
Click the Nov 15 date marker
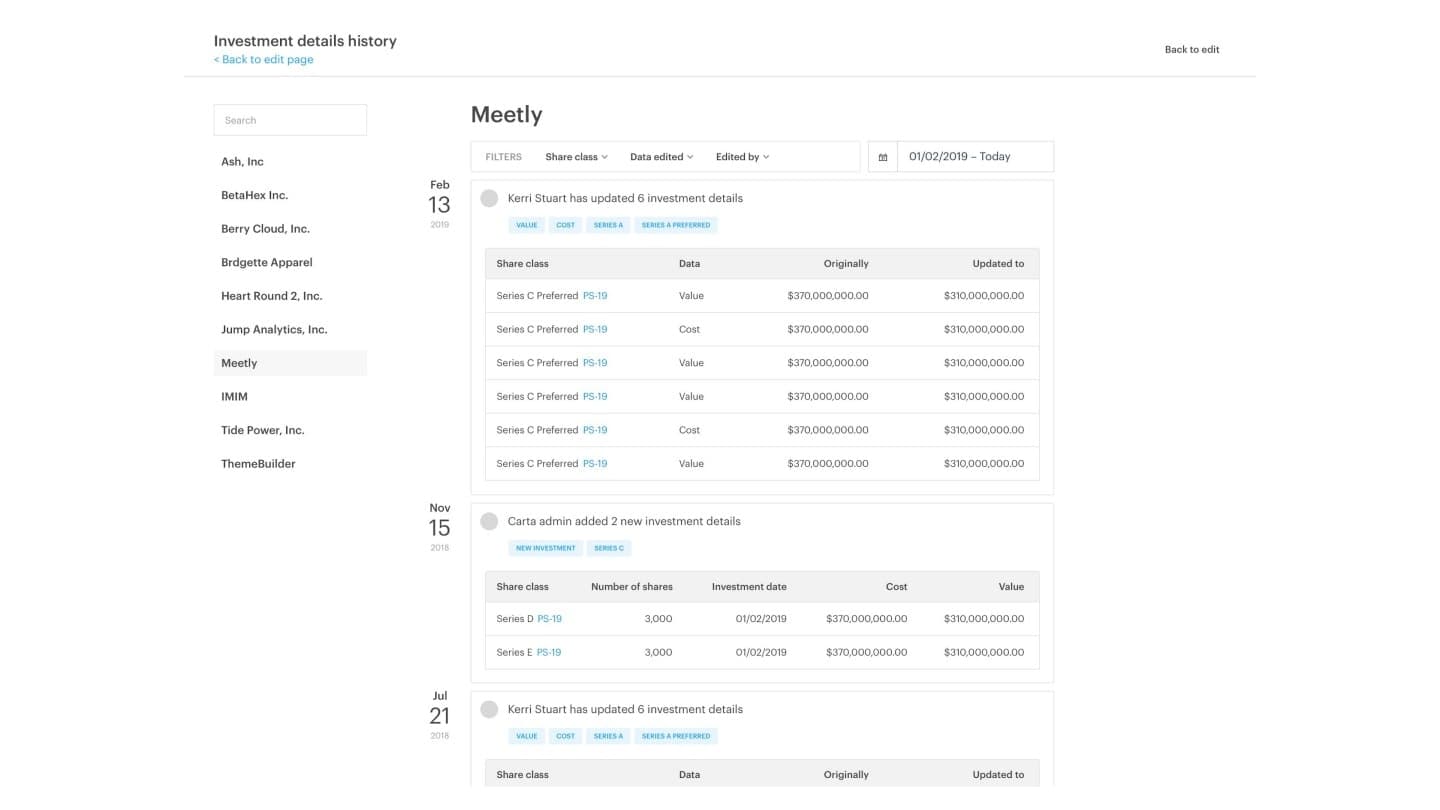[440, 527]
